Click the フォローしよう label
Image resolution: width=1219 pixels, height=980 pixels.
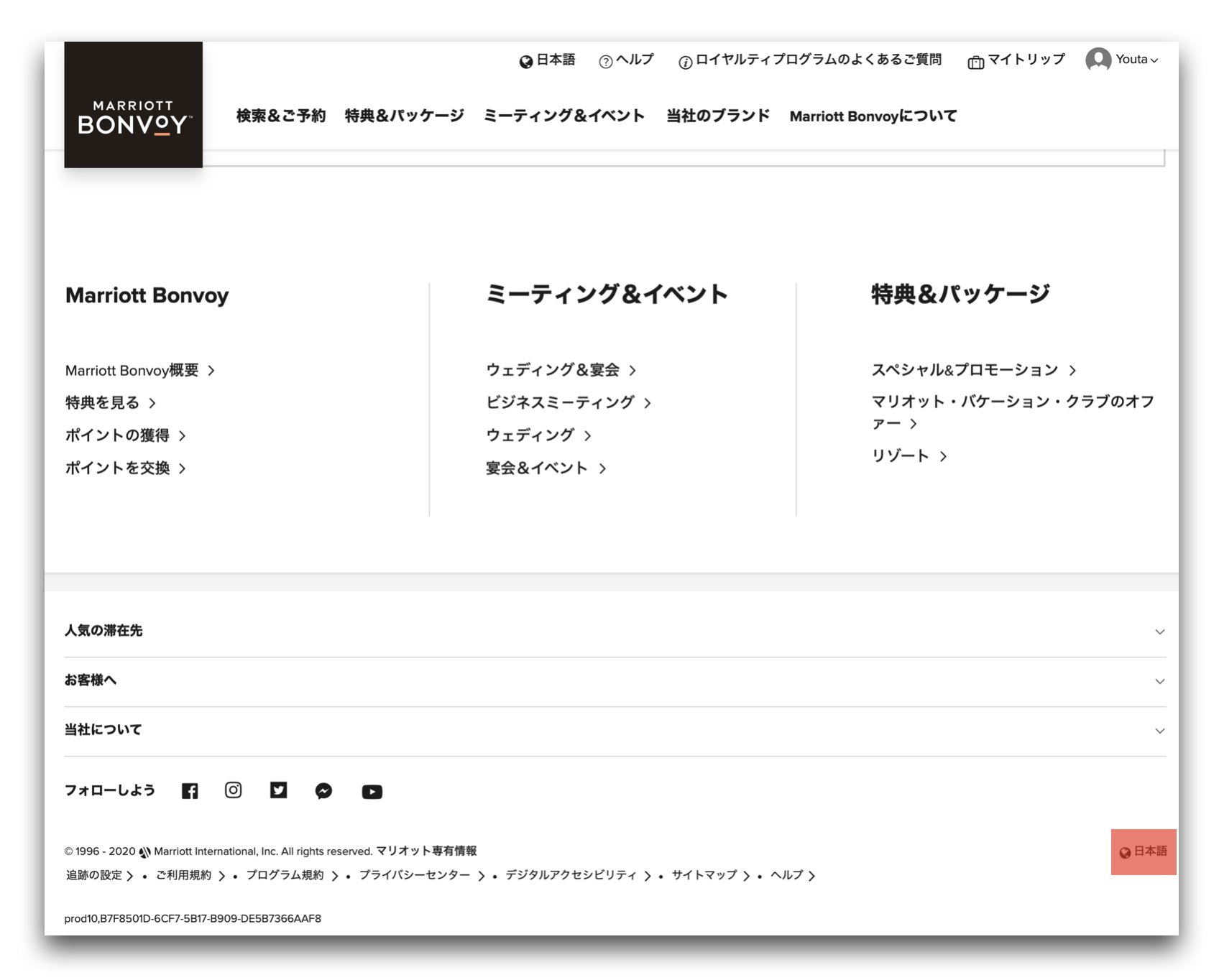[x=110, y=790]
